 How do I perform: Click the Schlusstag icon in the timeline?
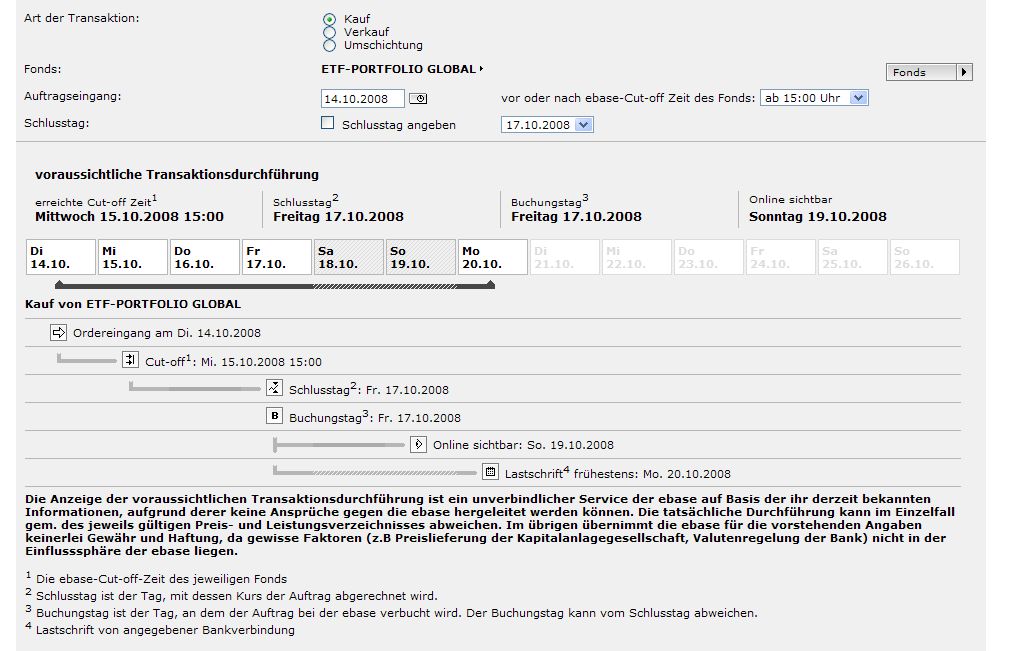point(274,388)
